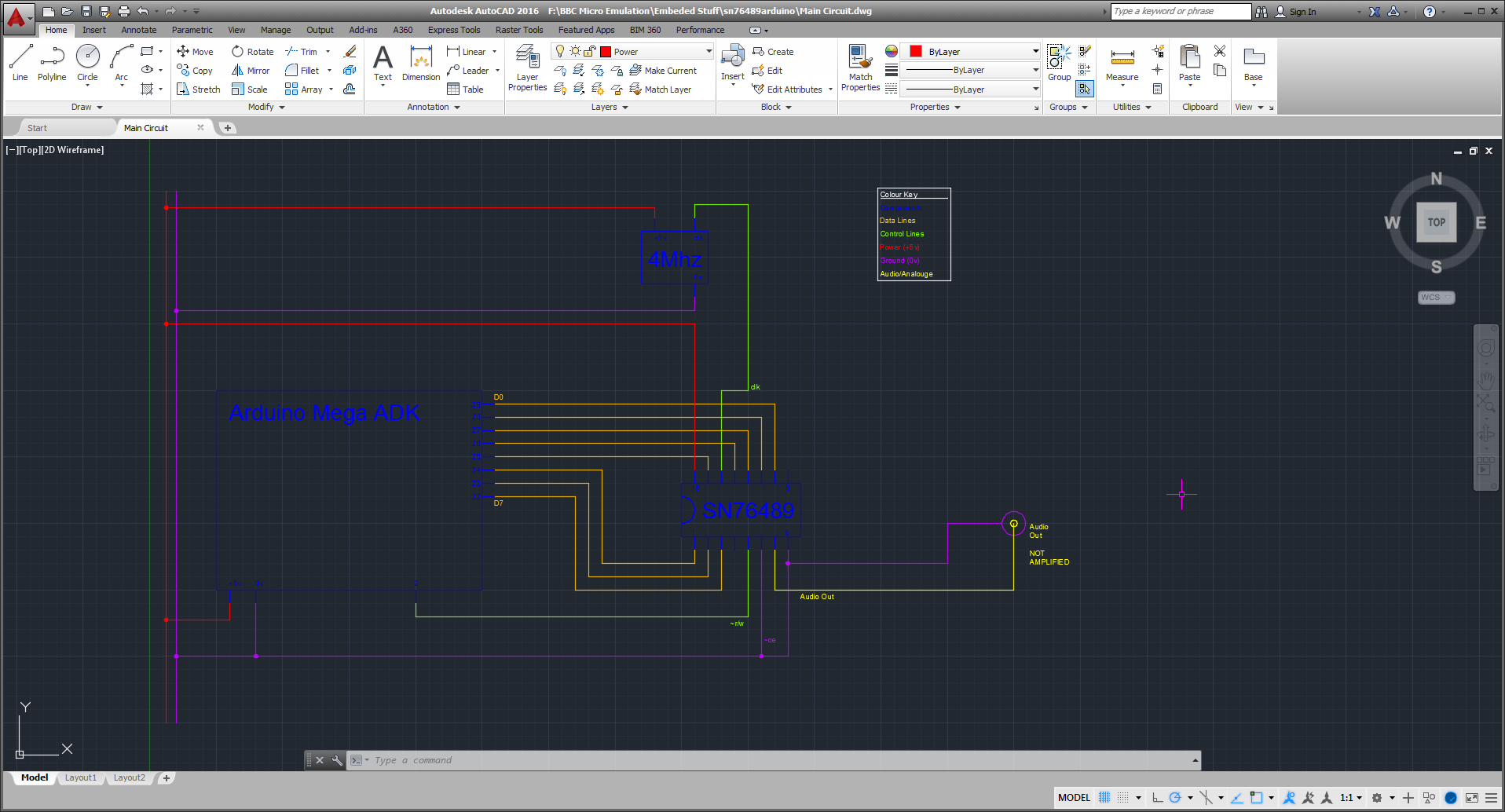Open the Annotate ribbon tab
This screenshot has width=1505, height=812.
138,30
